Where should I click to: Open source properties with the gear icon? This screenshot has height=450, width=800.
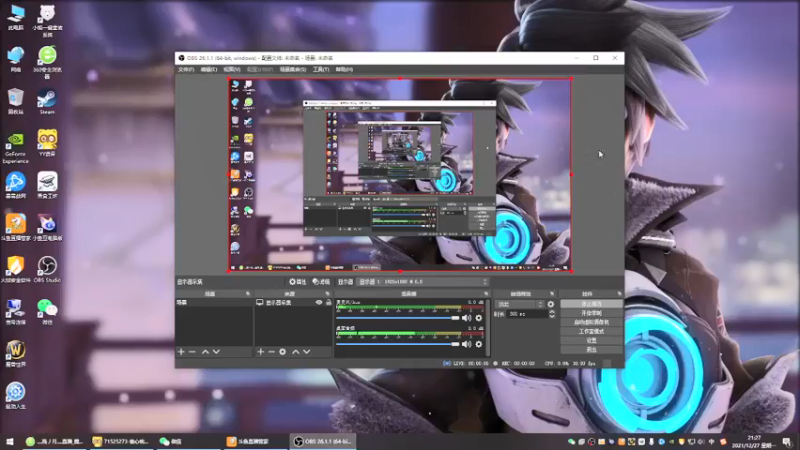[x=283, y=352]
